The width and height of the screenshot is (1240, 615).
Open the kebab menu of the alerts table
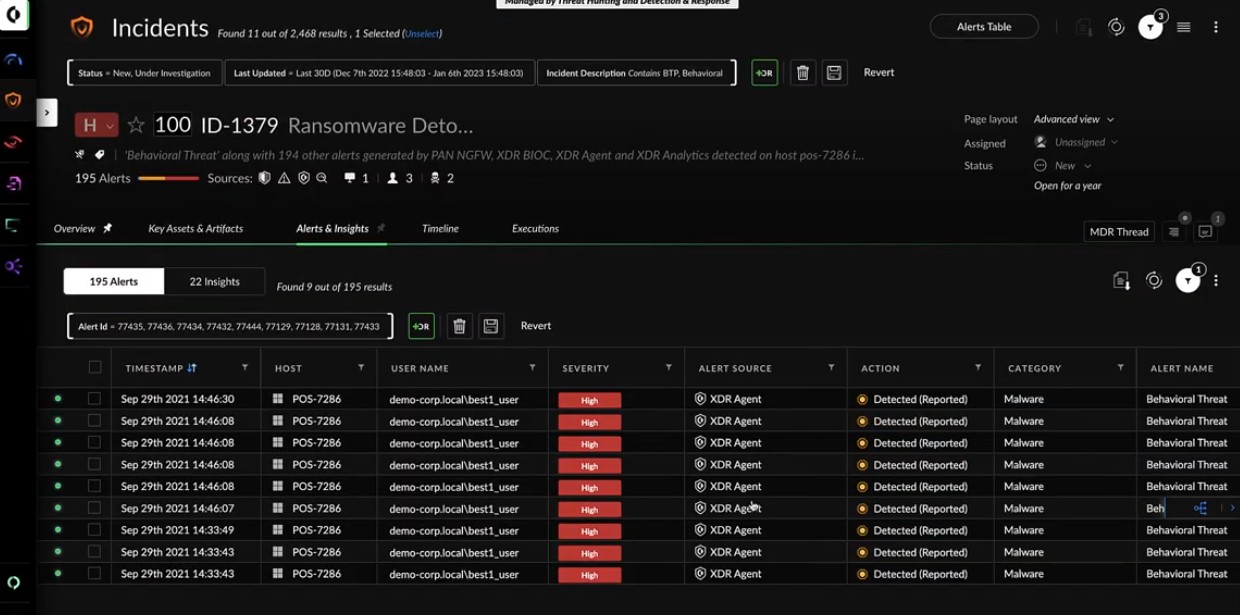[1216, 281]
